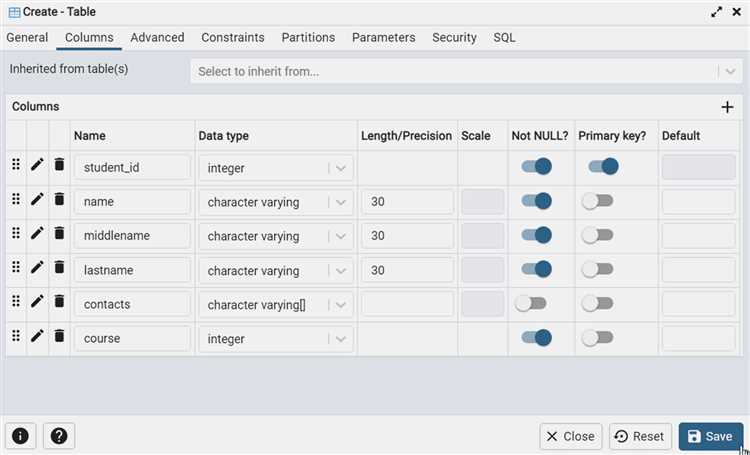Switch to the SQL tab
Viewport: 750px width, 455px height.
click(x=505, y=38)
